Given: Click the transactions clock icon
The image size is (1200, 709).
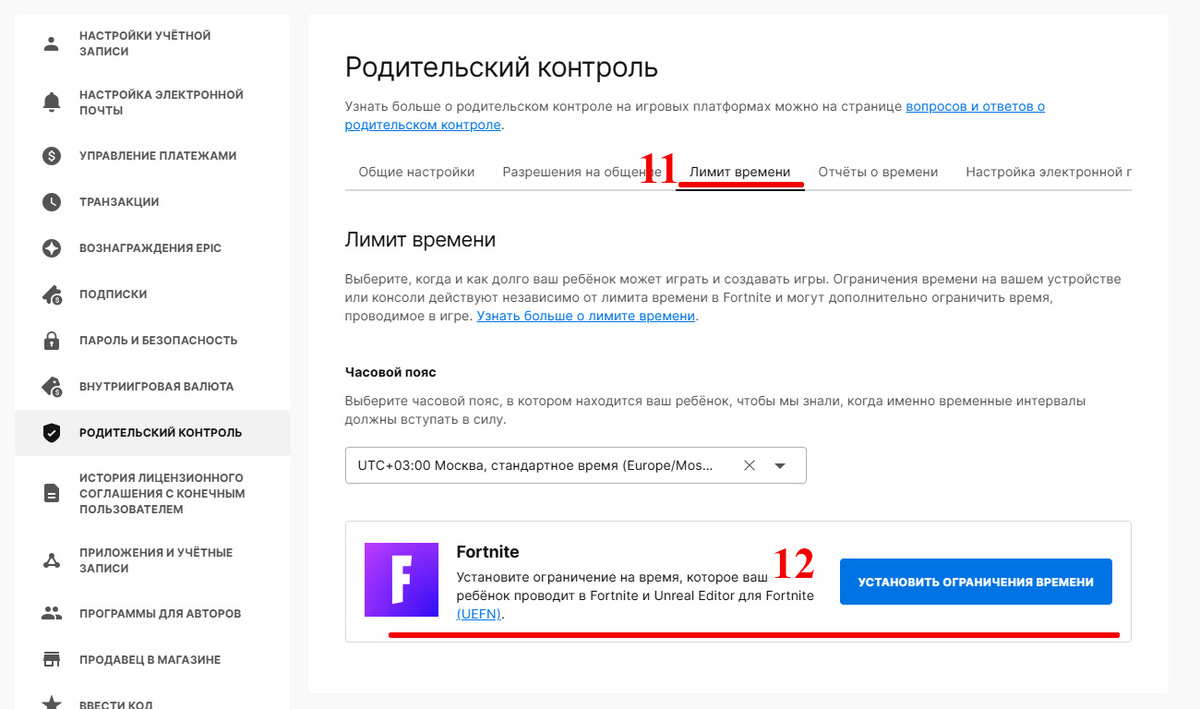Looking at the screenshot, I should 51,202.
